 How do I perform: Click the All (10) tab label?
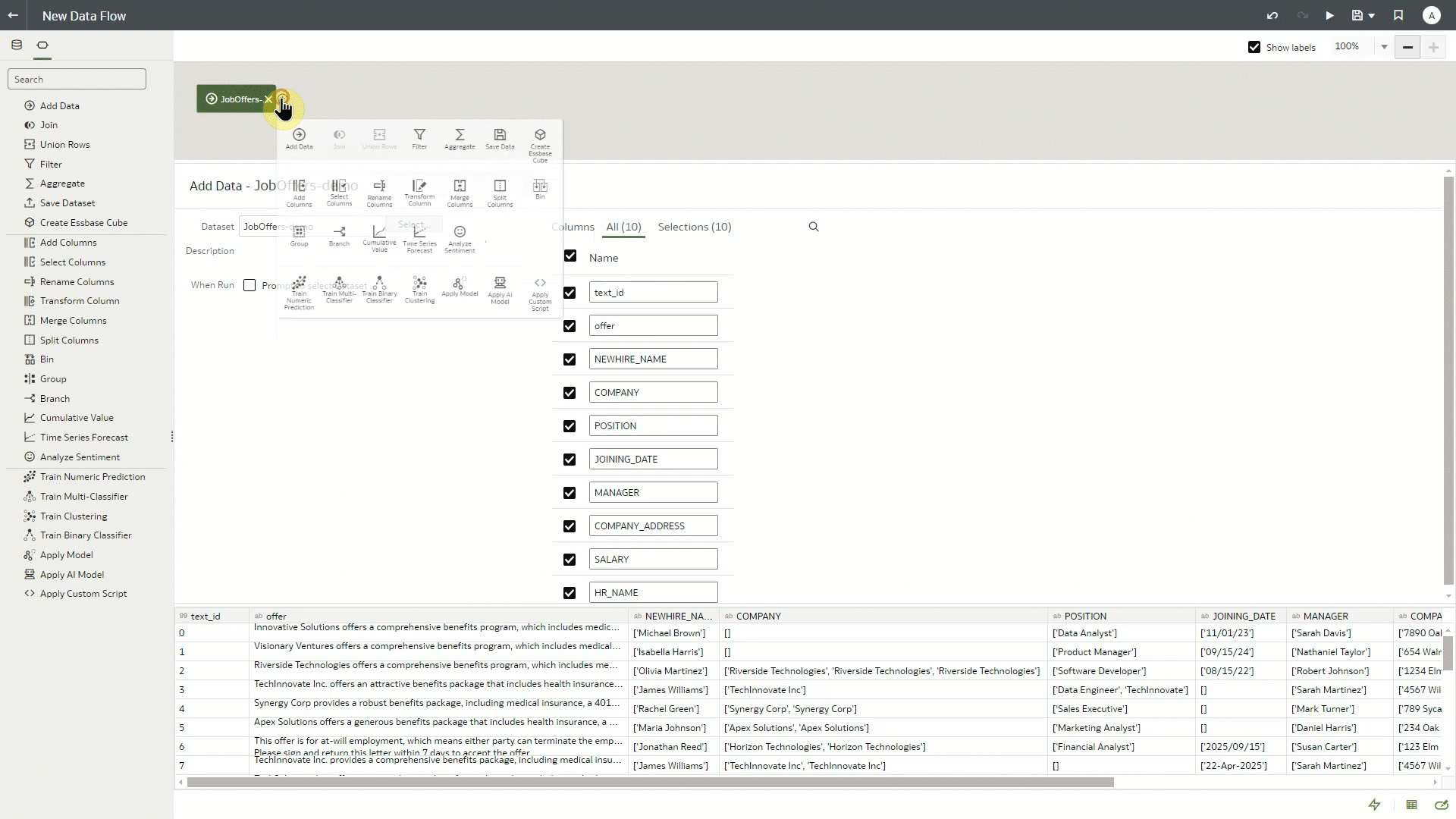point(623,227)
